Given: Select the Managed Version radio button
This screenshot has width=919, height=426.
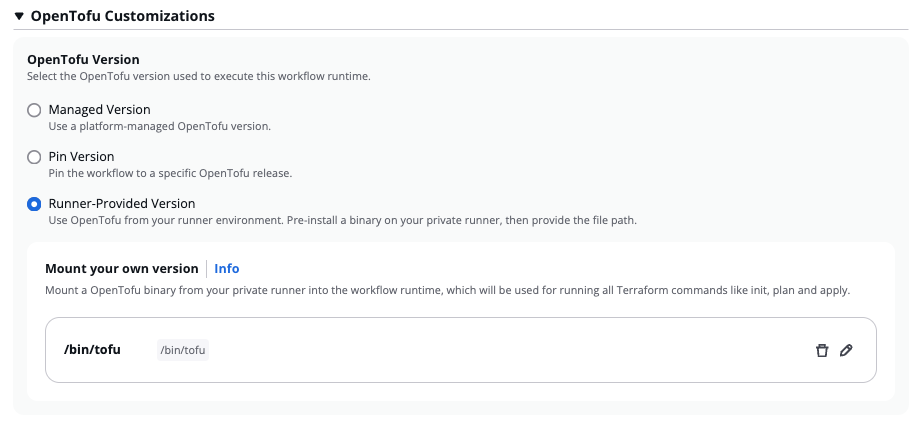Looking at the screenshot, I should pos(34,110).
